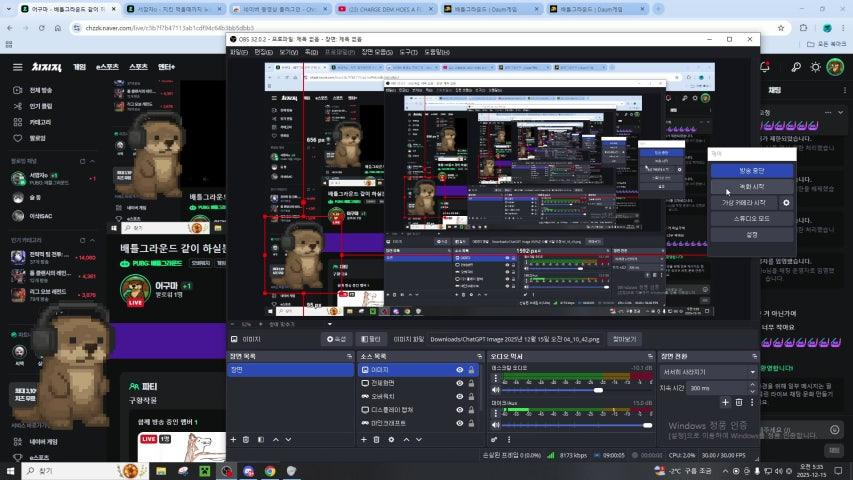Viewport: 853px width, 480px height.
Task: Pop out sources dock panel icon
Action: coord(479,356)
